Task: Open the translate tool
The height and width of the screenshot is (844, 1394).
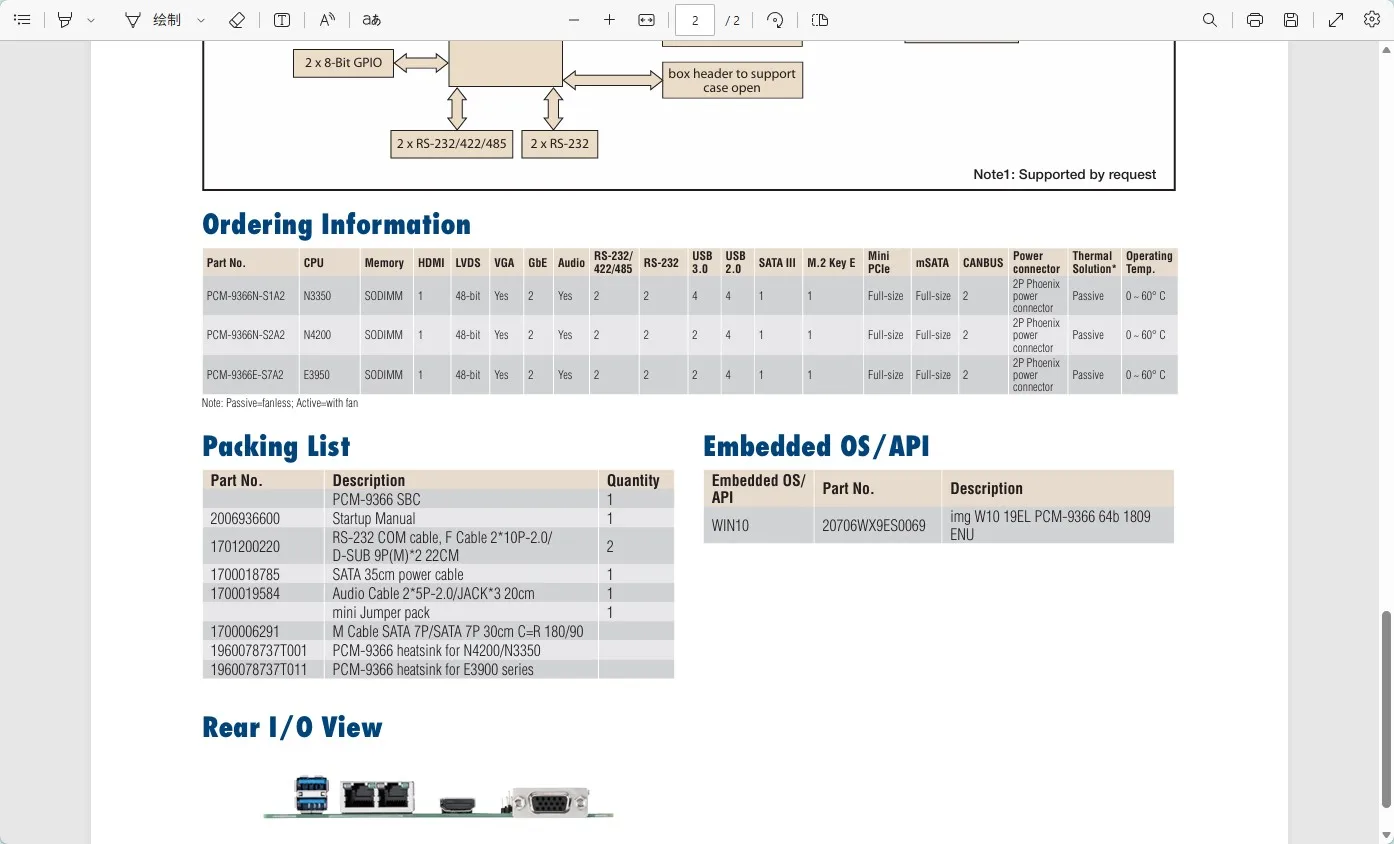Action: (x=371, y=20)
